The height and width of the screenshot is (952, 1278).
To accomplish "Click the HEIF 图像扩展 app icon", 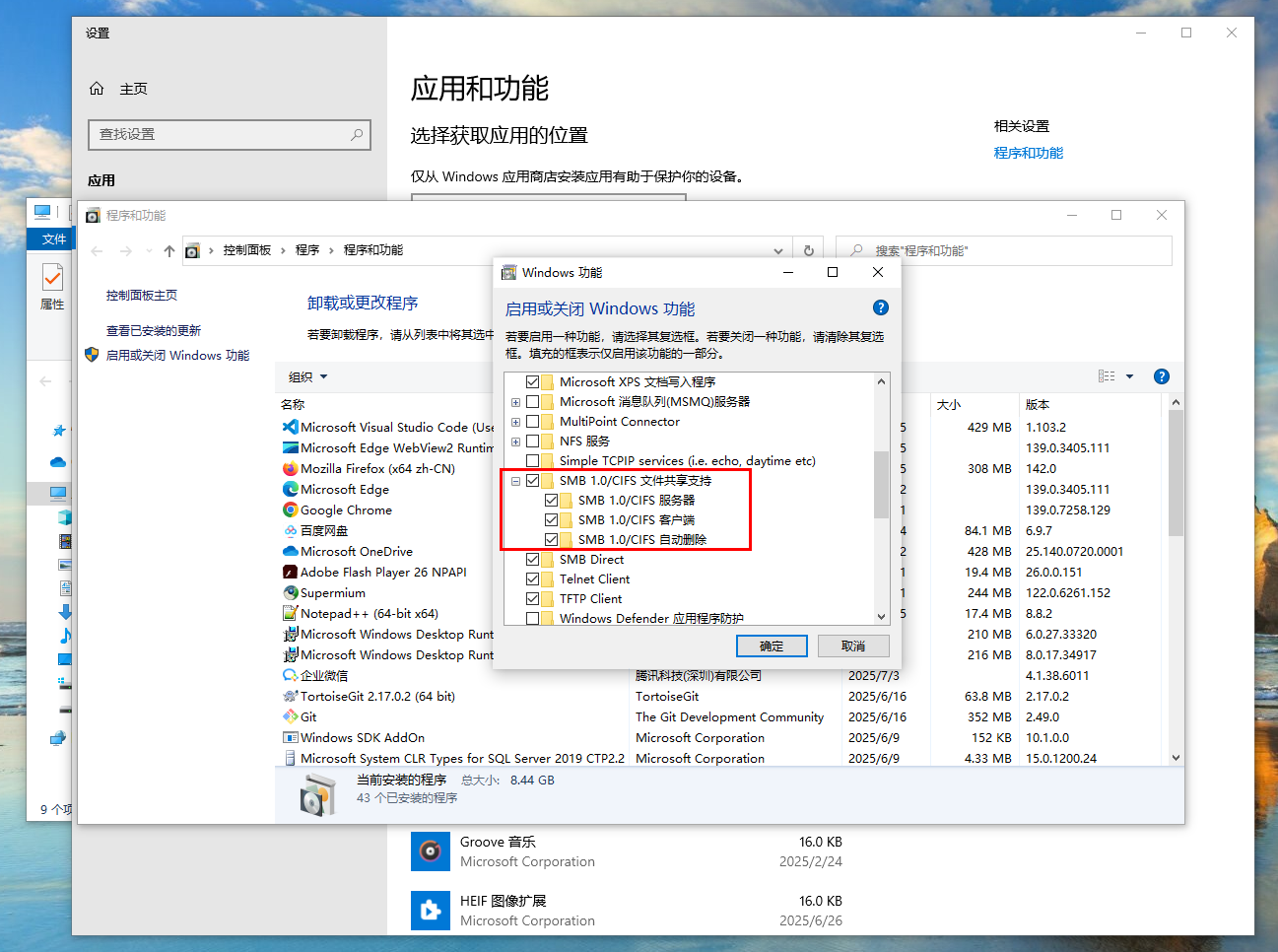I will 431,911.
